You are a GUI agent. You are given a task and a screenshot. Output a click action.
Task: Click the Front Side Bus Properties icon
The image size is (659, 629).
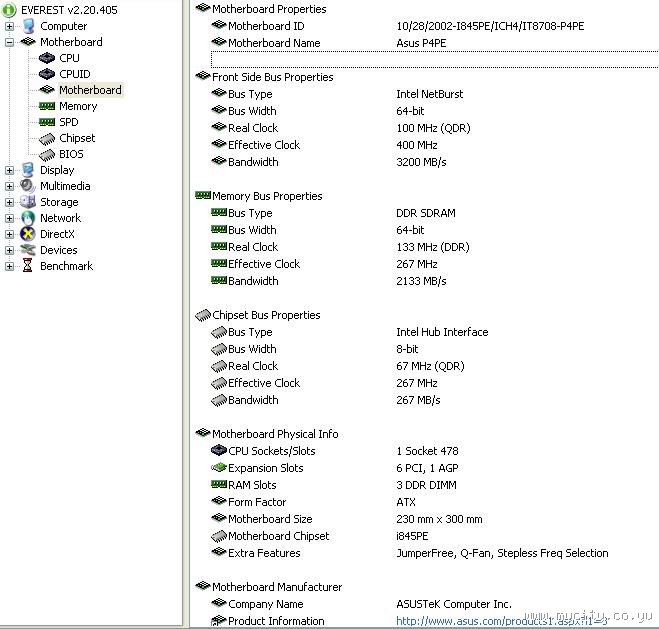click(203, 76)
